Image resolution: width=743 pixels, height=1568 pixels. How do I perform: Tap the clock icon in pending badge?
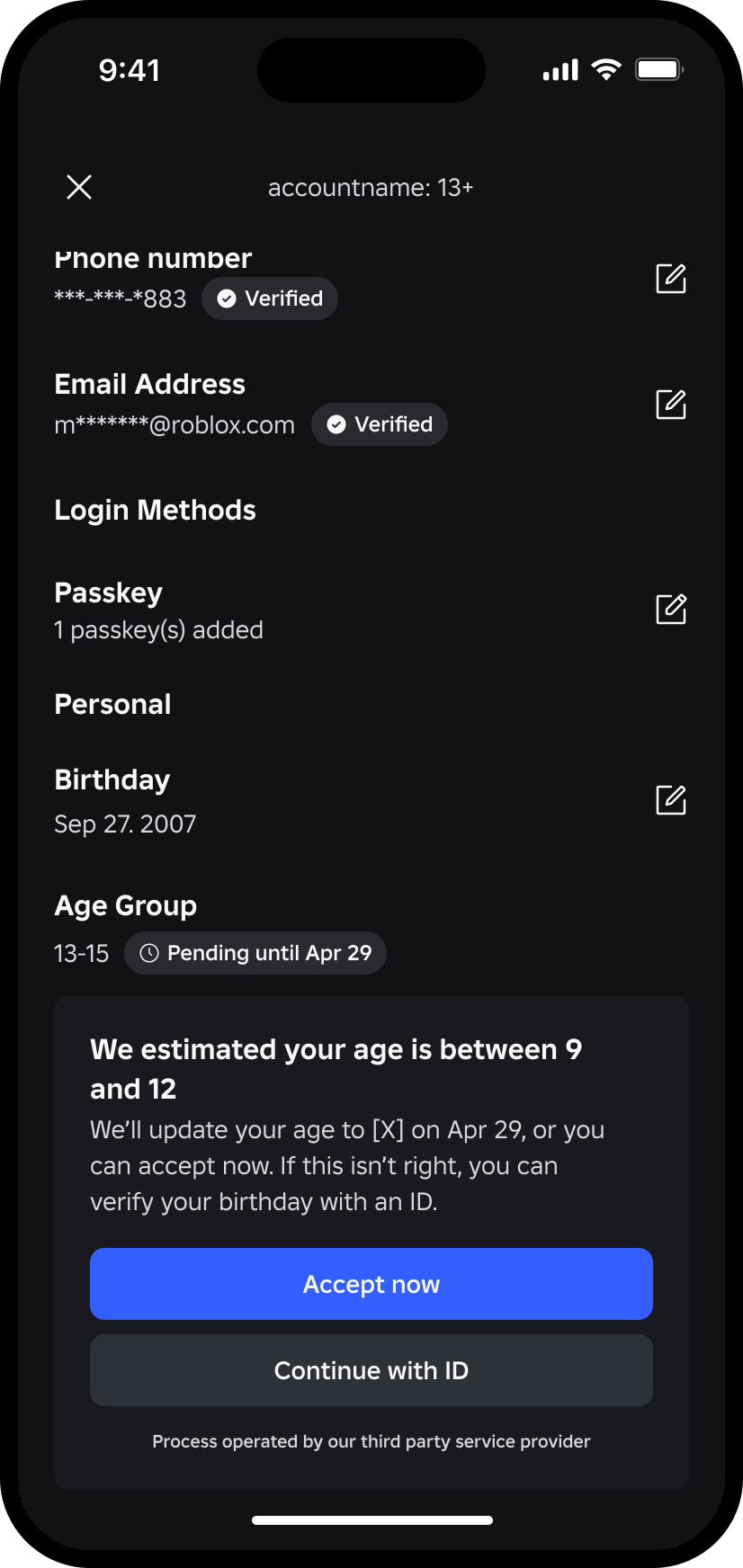tap(149, 953)
